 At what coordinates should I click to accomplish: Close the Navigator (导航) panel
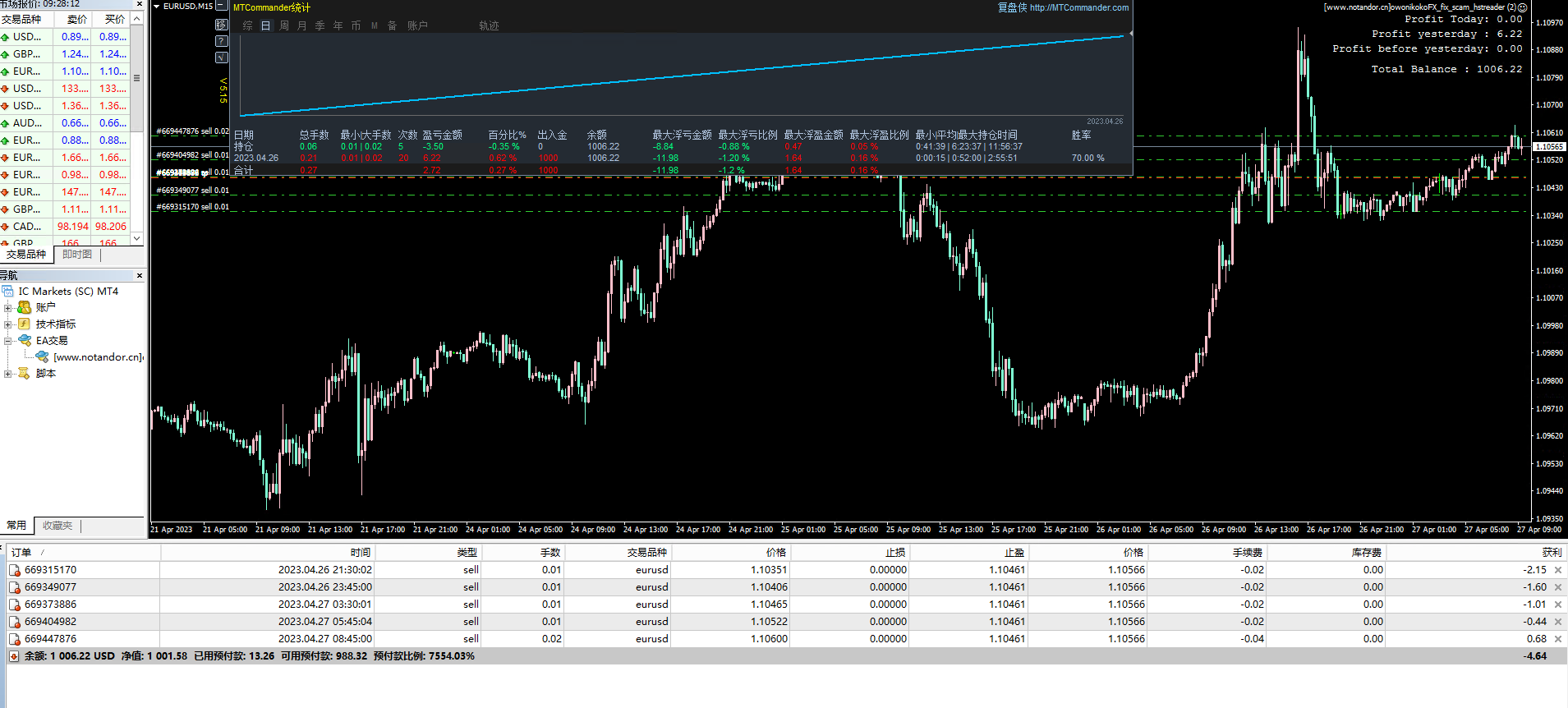click(140, 276)
